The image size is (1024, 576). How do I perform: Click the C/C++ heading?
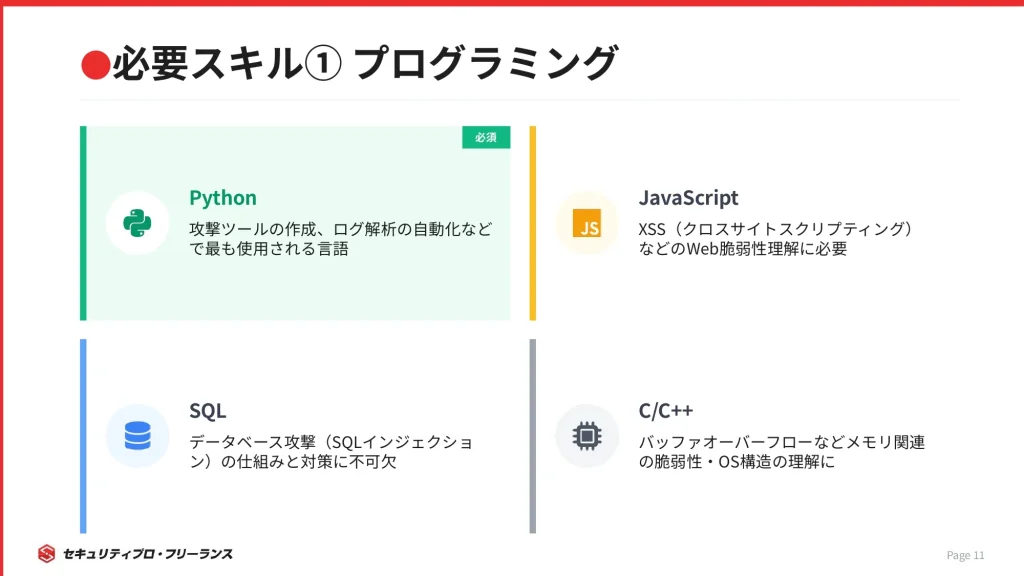pyautogui.click(x=666, y=411)
